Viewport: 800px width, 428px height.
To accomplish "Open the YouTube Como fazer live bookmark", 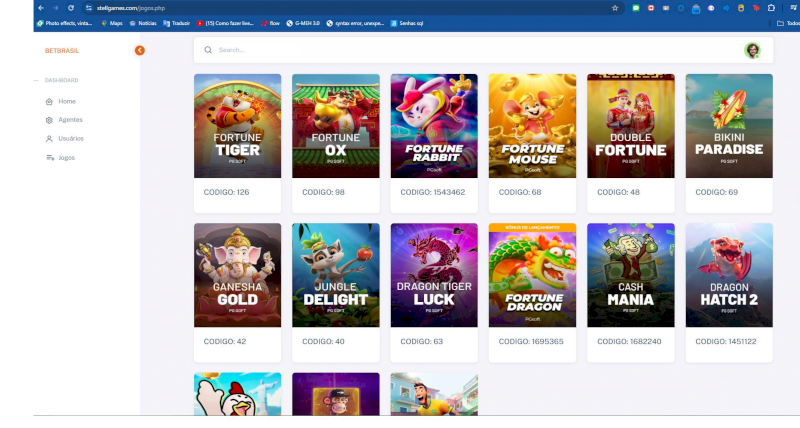I will 225,23.
